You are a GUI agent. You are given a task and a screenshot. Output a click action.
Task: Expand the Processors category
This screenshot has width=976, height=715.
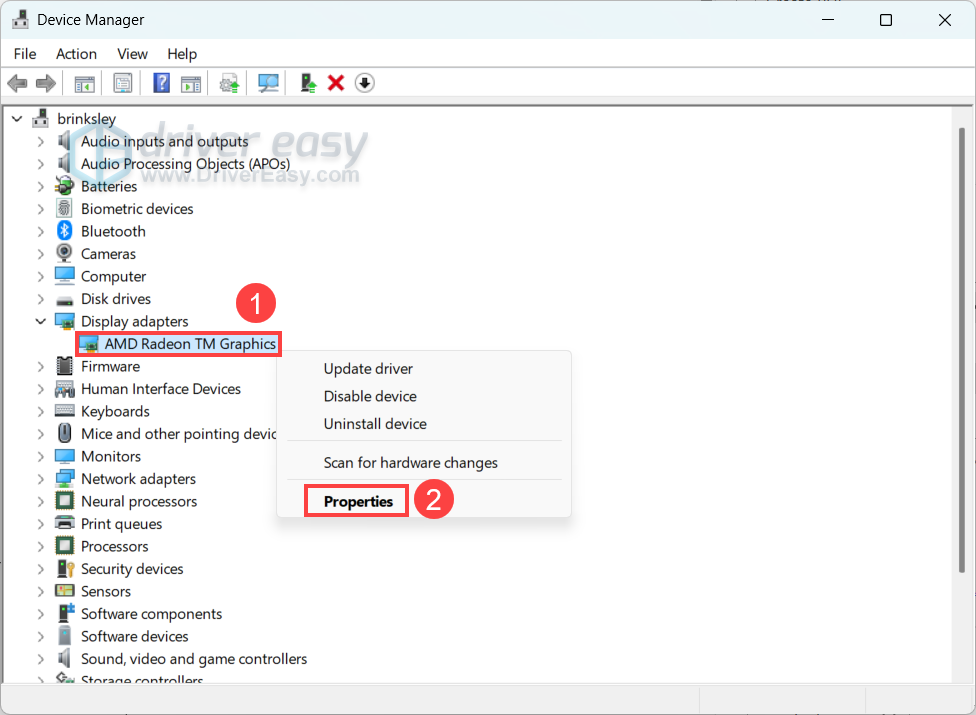40,546
